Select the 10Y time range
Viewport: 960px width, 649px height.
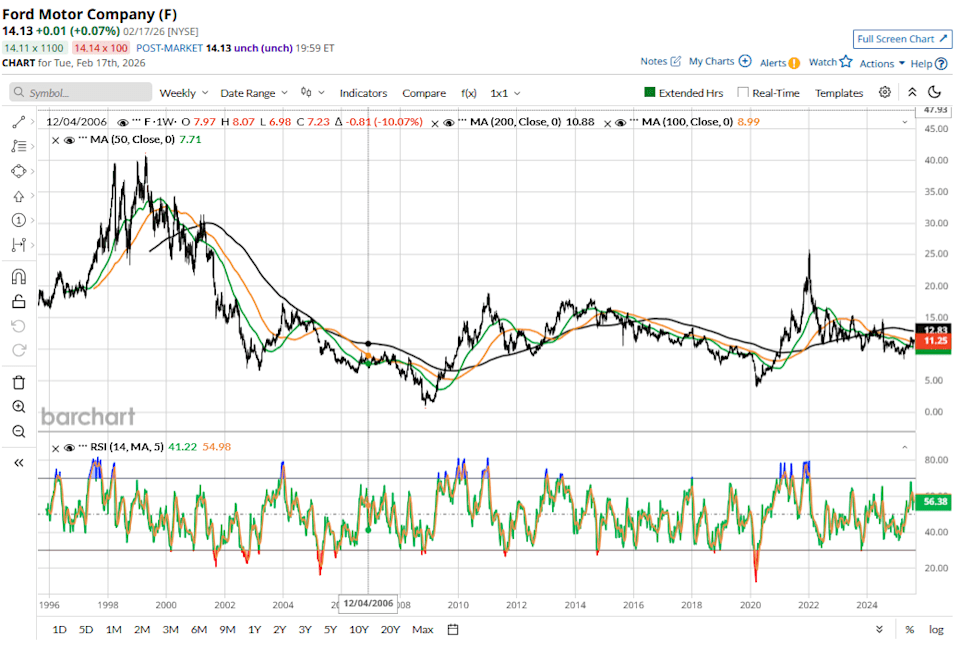[359, 629]
